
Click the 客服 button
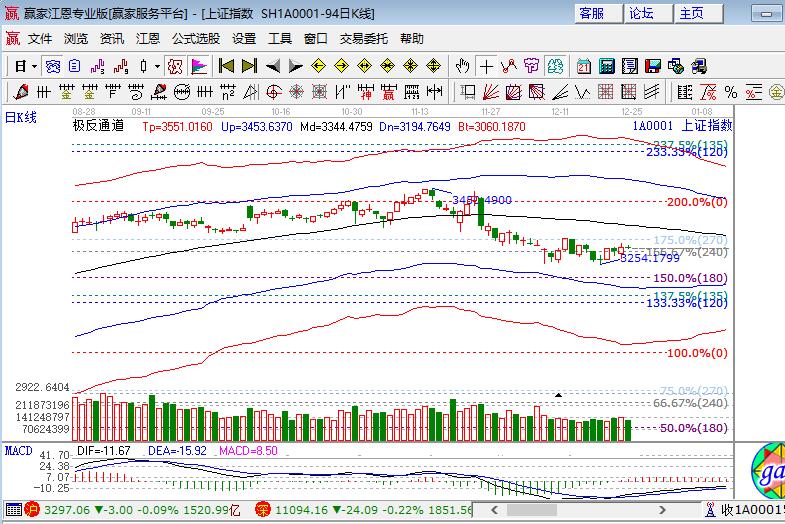pos(592,13)
